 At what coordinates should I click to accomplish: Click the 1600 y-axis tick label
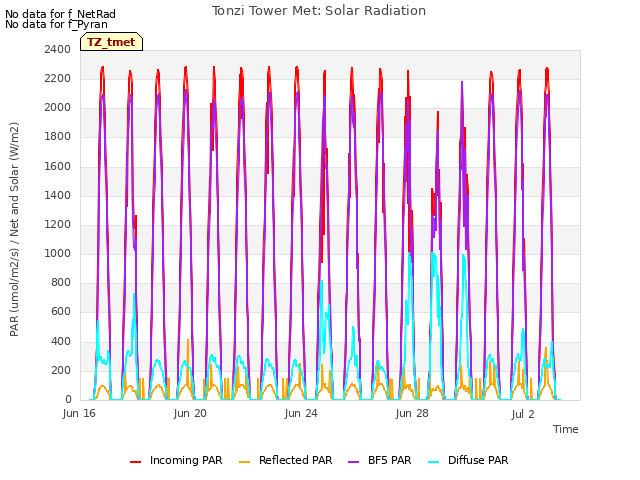(x=58, y=166)
